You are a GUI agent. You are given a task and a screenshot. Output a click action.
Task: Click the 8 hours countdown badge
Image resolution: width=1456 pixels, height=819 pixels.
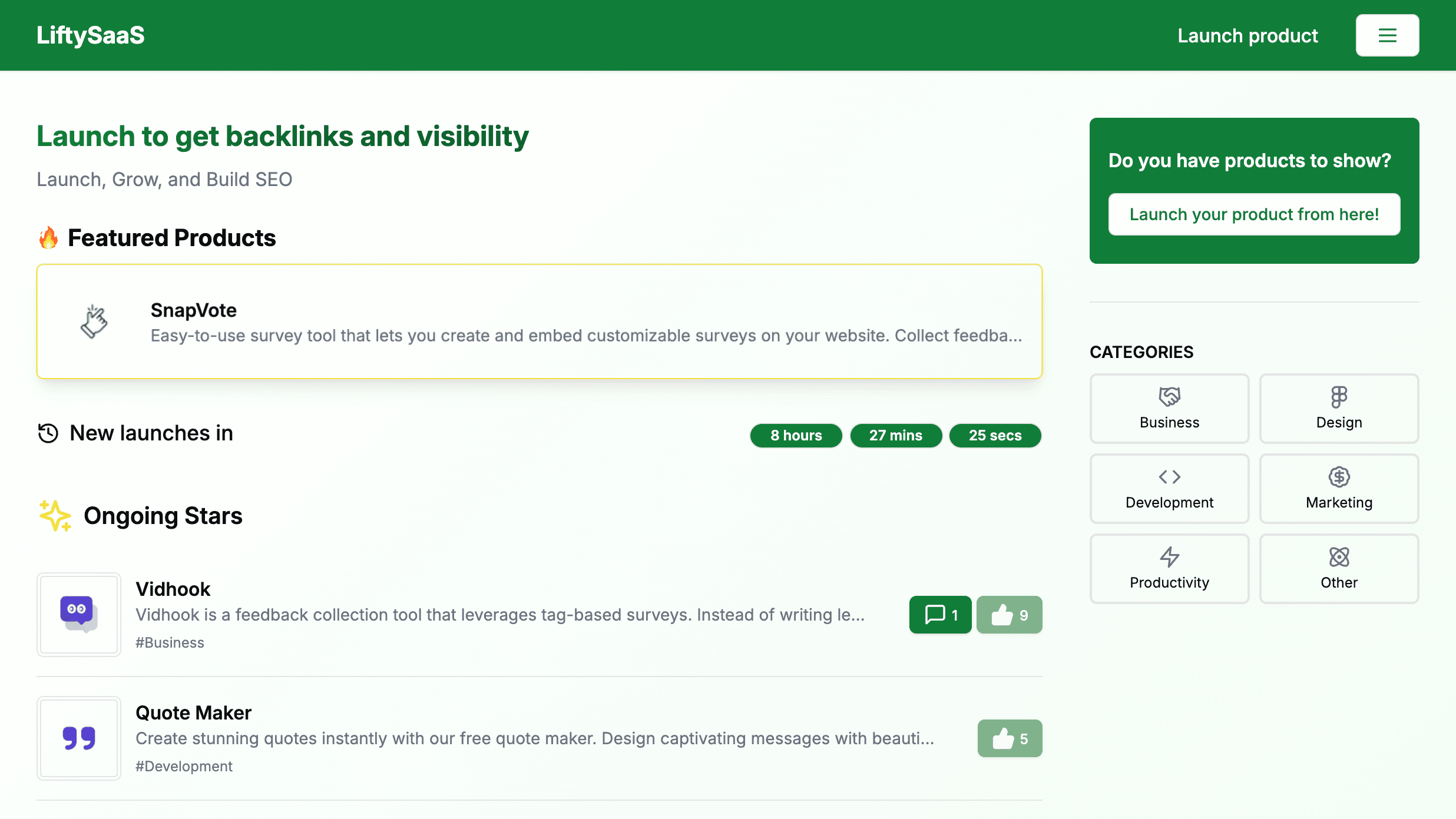click(x=796, y=436)
